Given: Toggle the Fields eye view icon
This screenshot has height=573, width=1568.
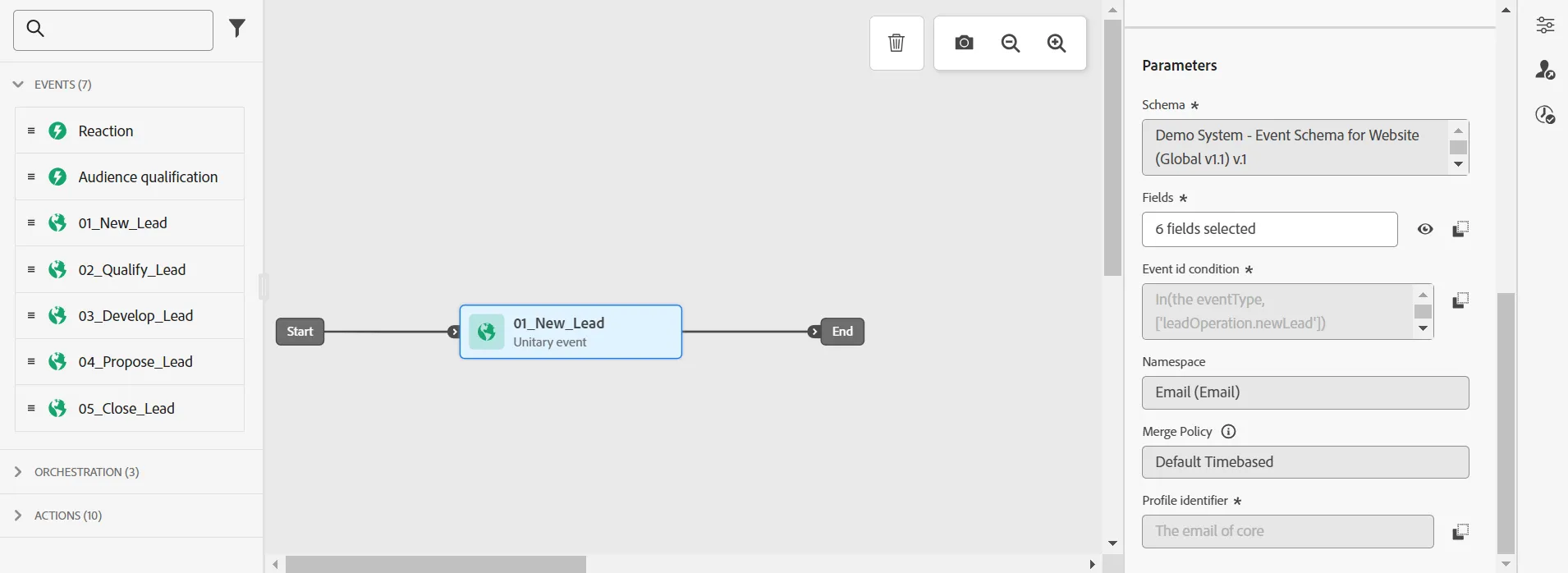Looking at the screenshot, I should coord(1425,229).
